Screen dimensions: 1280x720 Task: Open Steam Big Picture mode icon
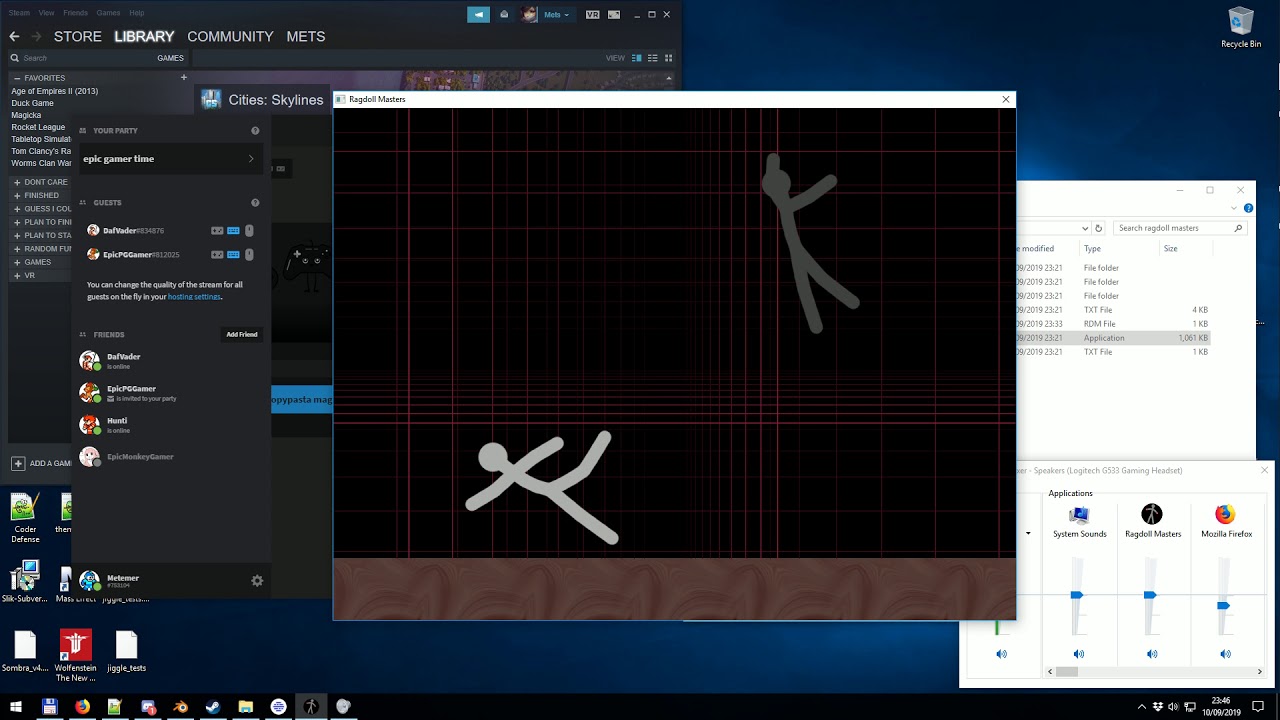(612, 15)
